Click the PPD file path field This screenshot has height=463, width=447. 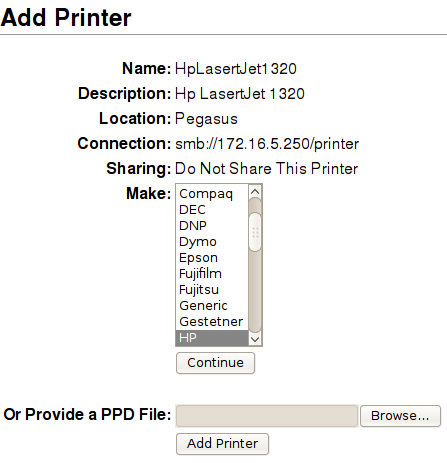click(x=267, y=416)
